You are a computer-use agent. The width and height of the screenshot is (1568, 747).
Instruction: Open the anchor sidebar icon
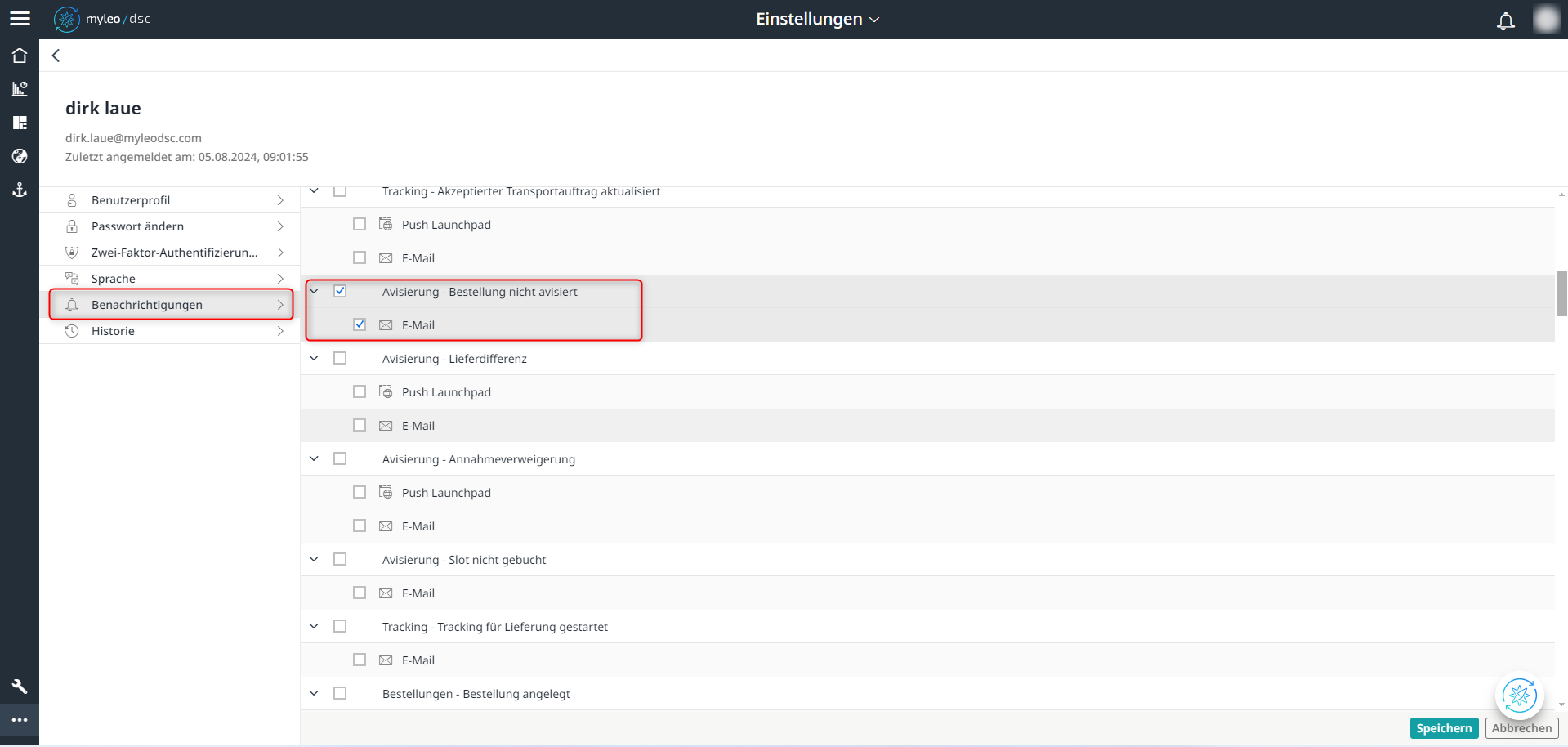coord(20,190)
